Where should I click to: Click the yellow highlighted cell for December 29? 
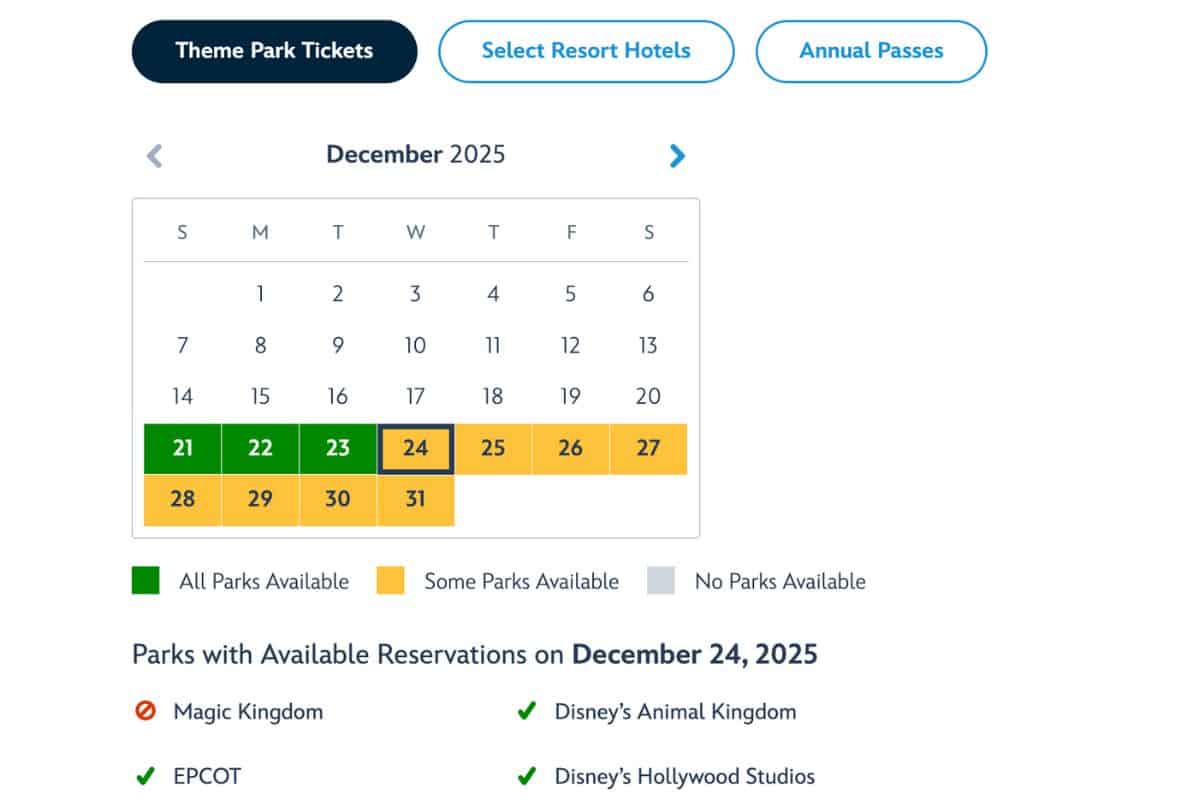pos(260,498)
